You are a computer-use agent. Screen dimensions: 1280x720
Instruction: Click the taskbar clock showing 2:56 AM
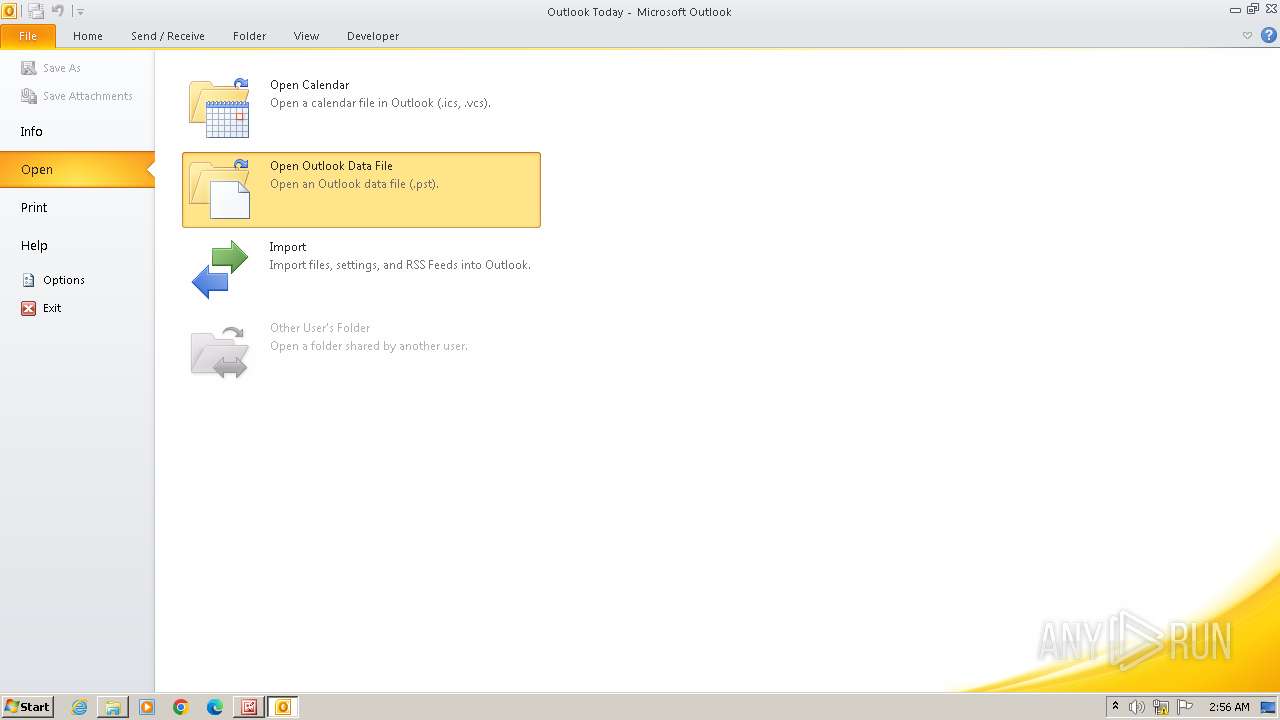1229,707
